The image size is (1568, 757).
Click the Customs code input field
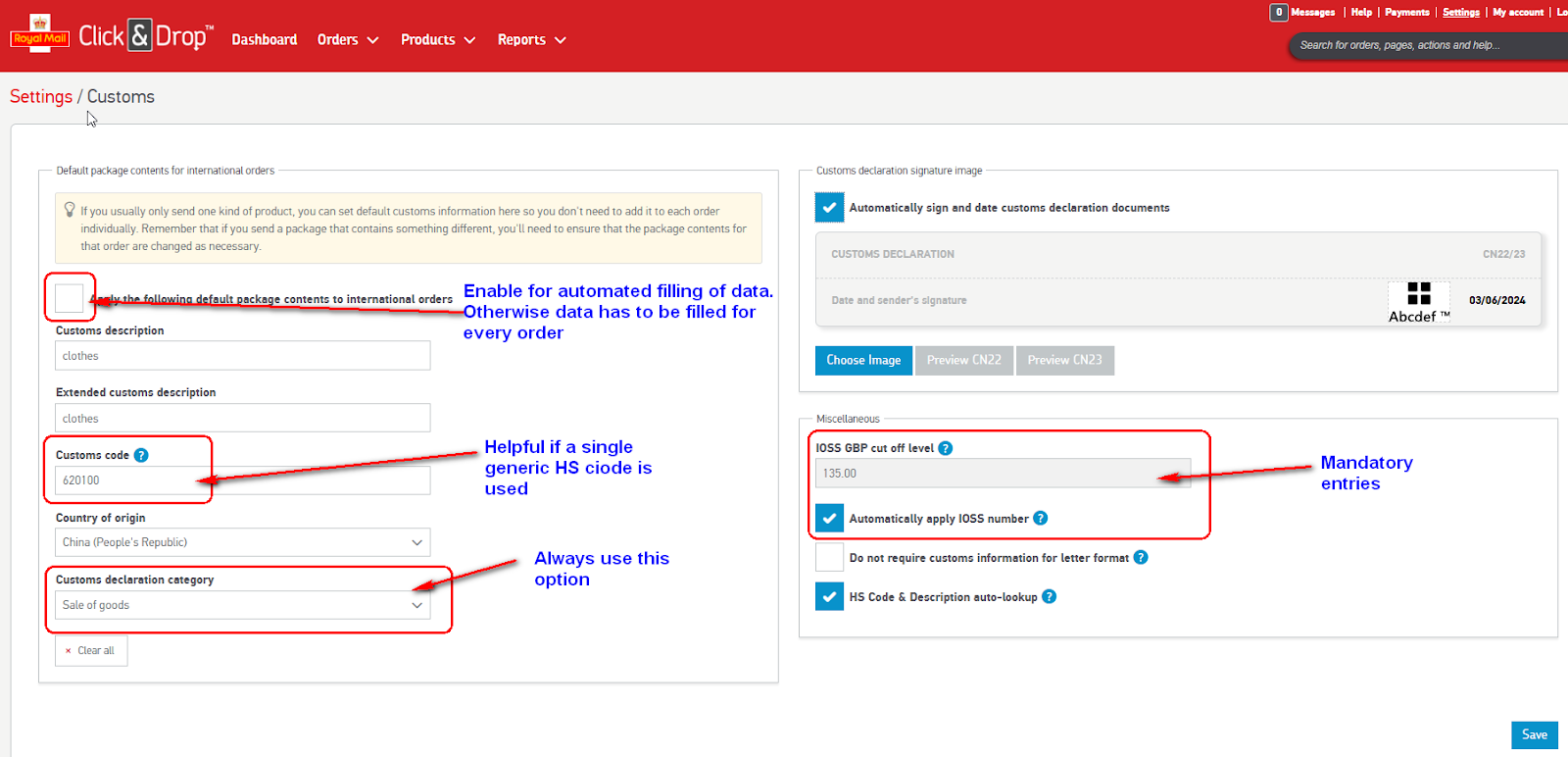pyautogui.click(x=243, y=480)
